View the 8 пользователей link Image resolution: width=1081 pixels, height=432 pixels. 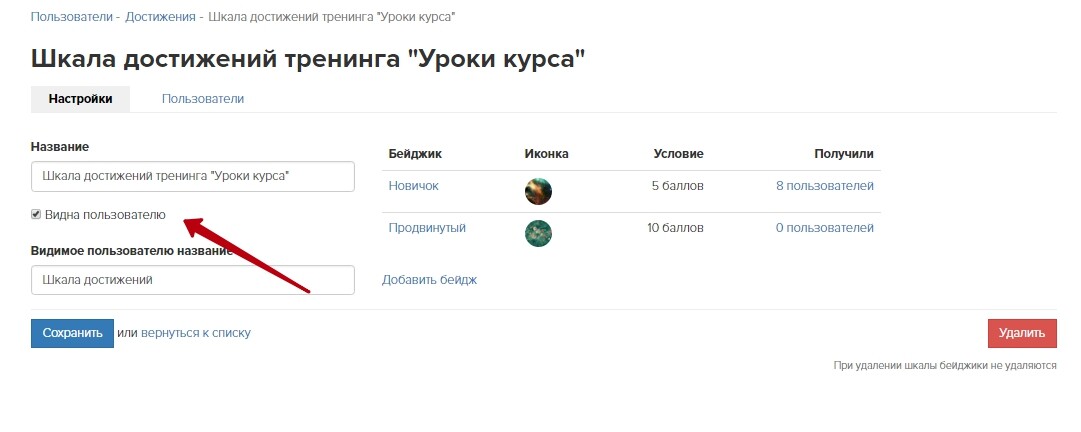tap(825, 186)
